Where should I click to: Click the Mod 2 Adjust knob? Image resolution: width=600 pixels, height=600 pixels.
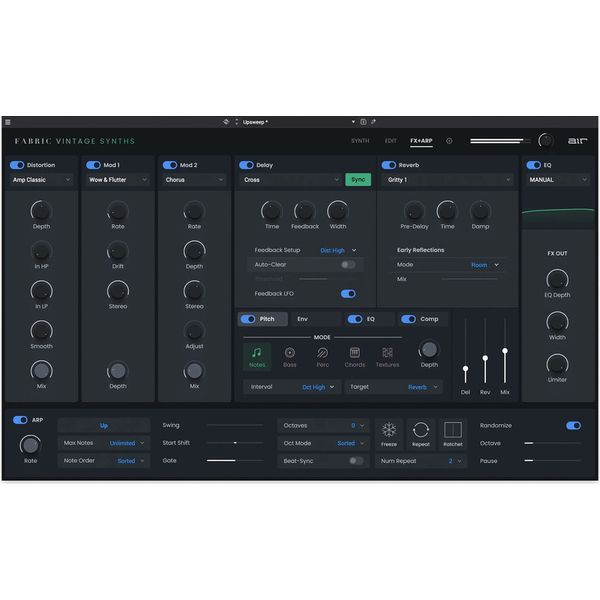click(x=194, y=331)
